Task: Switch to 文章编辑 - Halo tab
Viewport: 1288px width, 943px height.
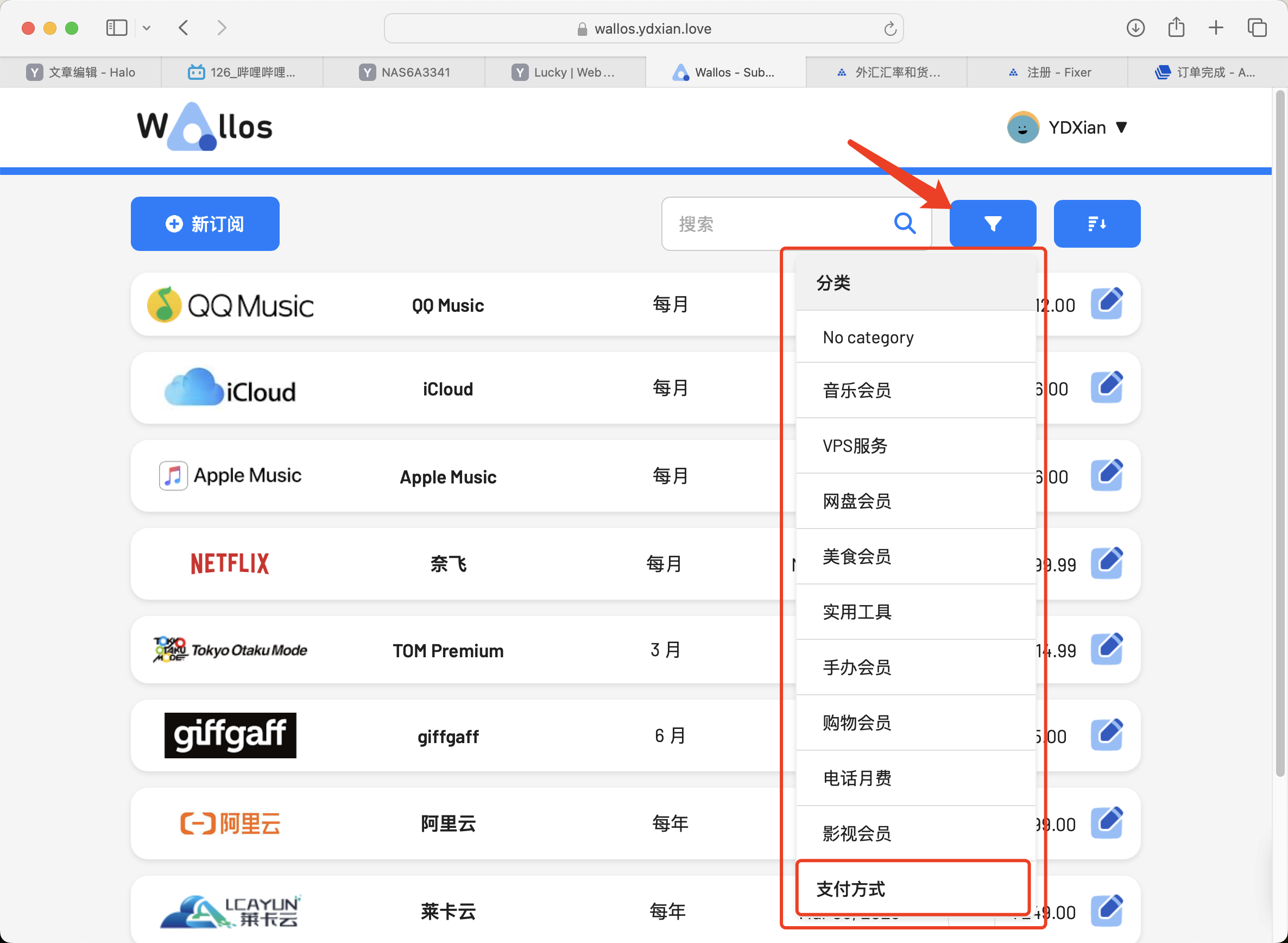Action: click(x=80, y=72)
